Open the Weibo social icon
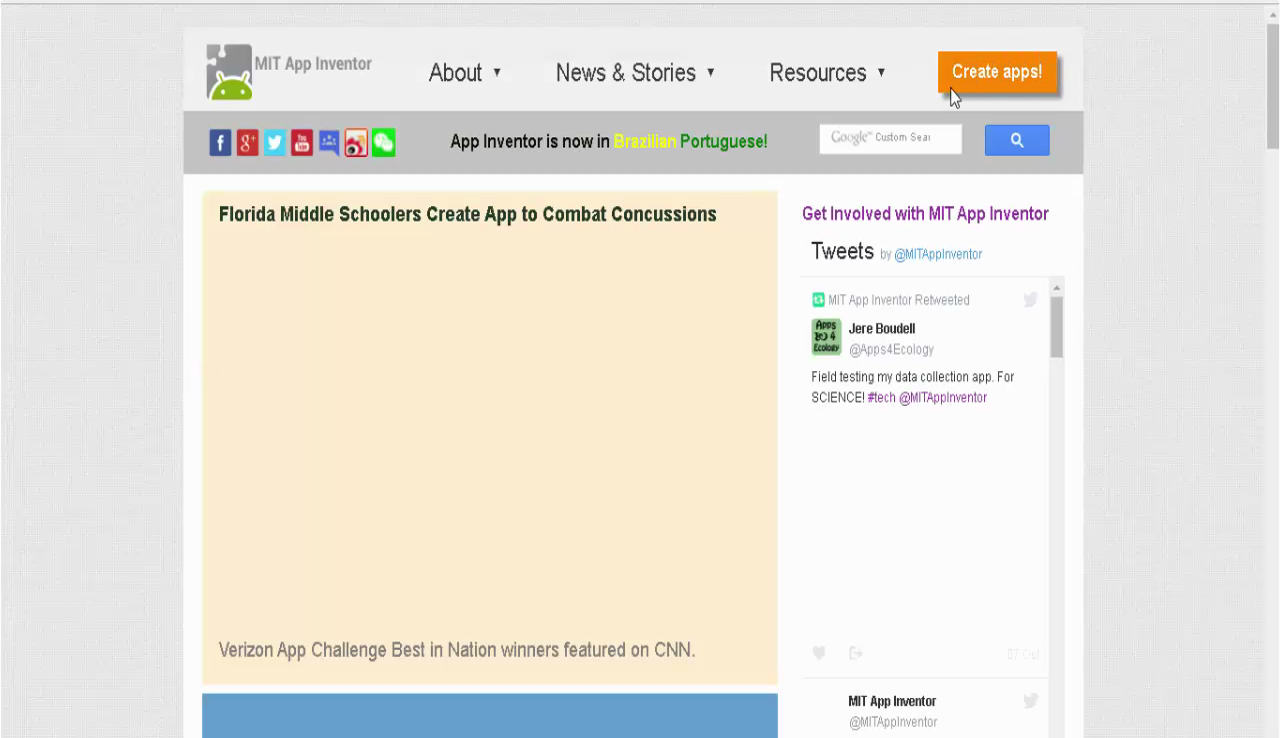1280x738 pixels. coord(356,143)
